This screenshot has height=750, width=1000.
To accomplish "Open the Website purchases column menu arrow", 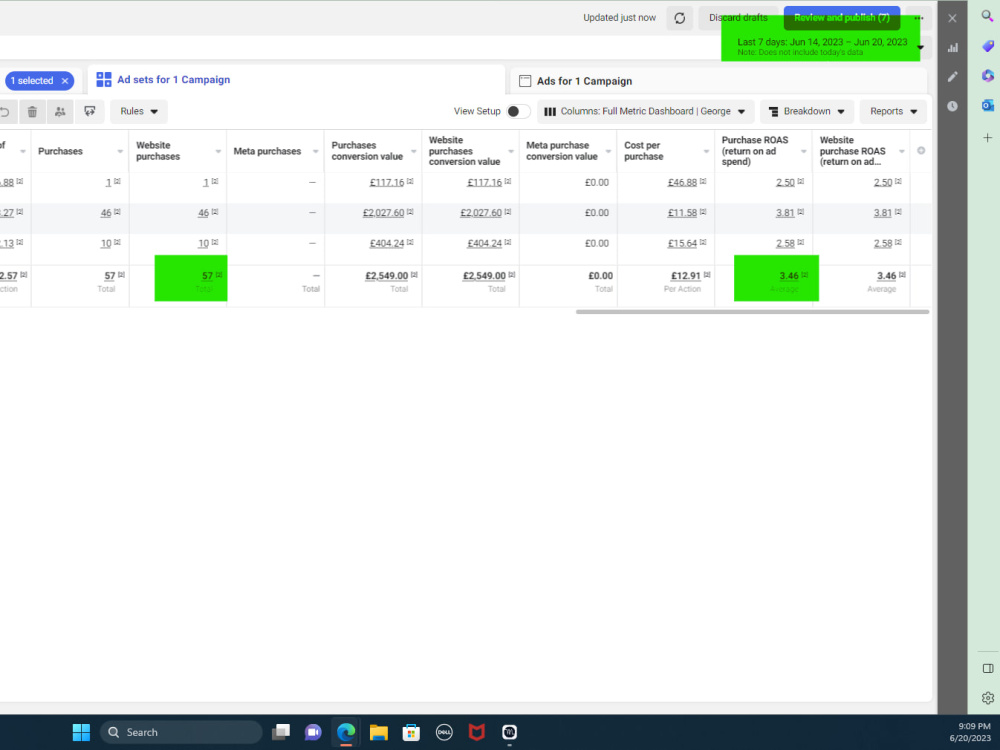I will pyautogui.click(x=218, y=151).
